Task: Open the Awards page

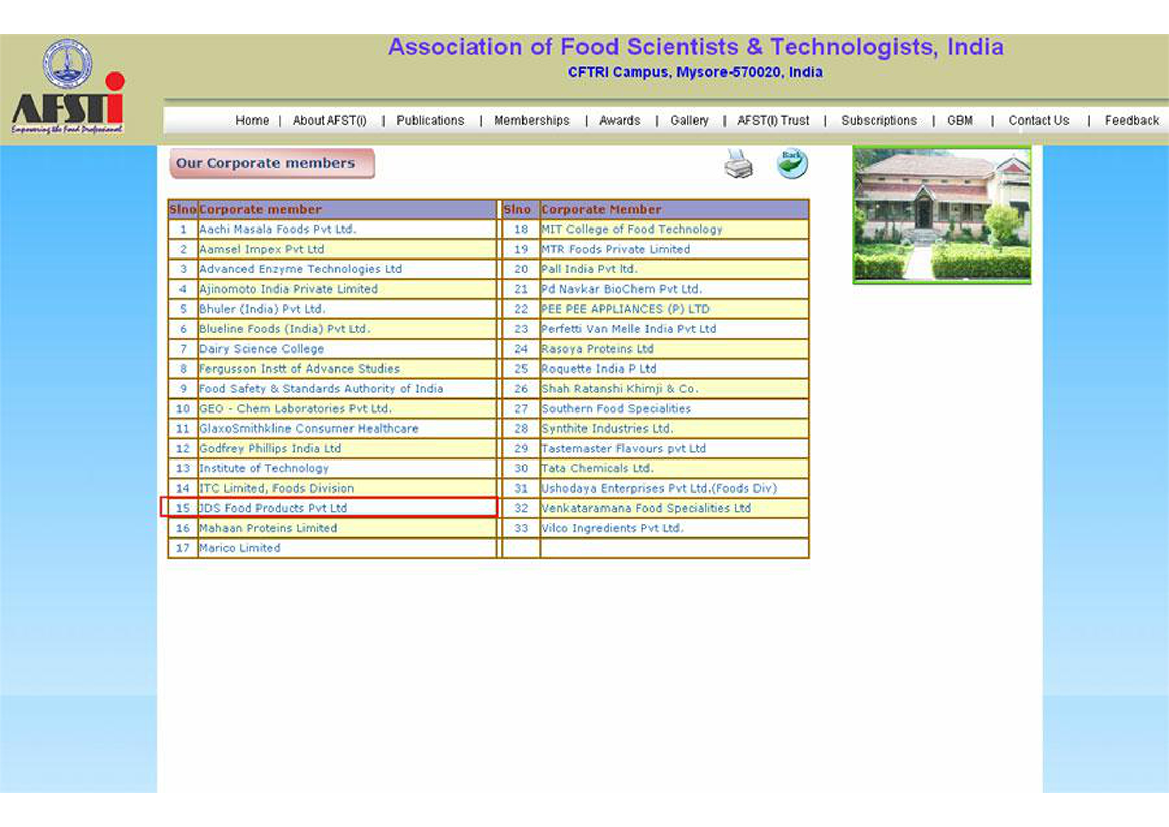Action: [x=619, y=121]
